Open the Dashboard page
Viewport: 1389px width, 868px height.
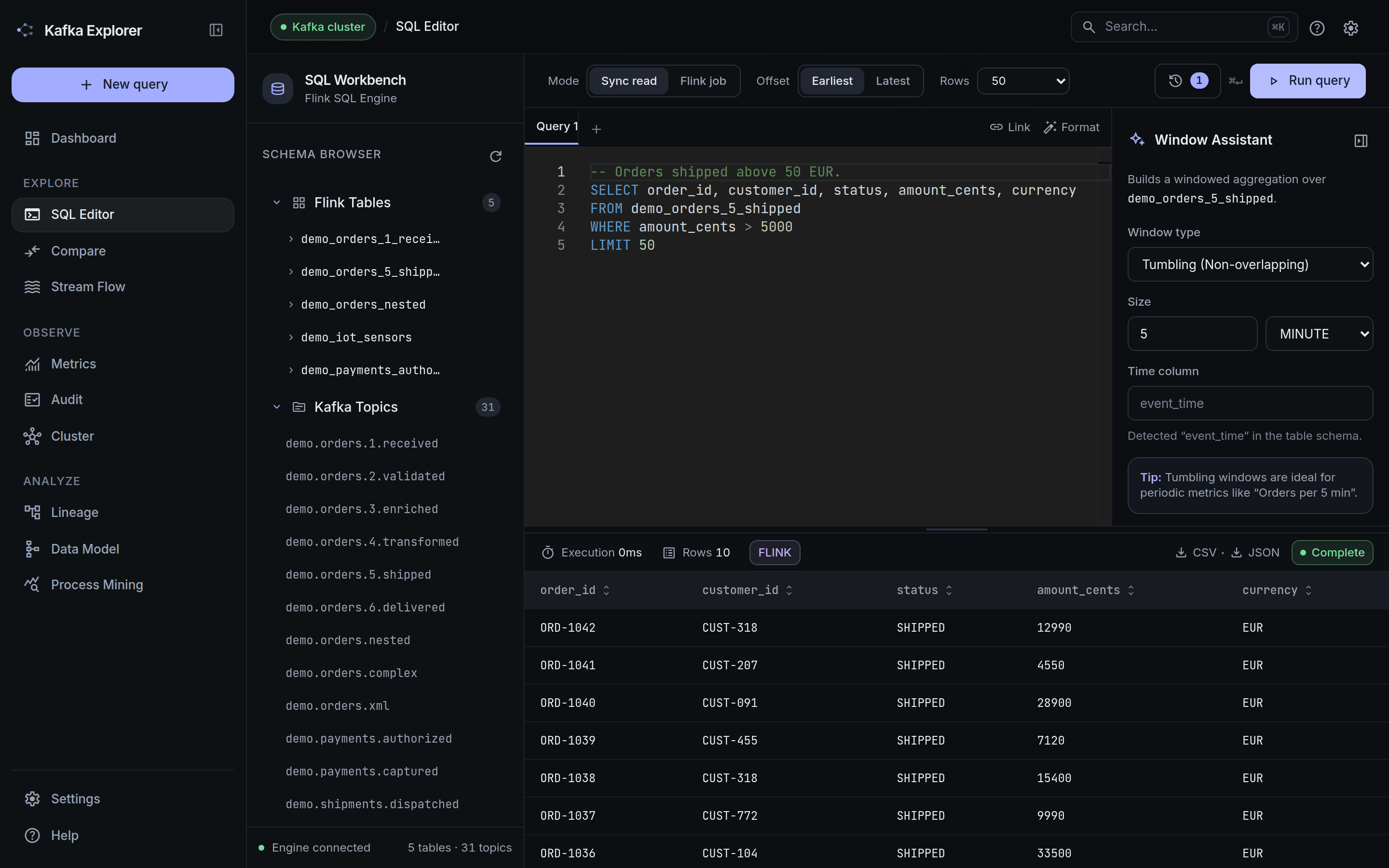123,138
